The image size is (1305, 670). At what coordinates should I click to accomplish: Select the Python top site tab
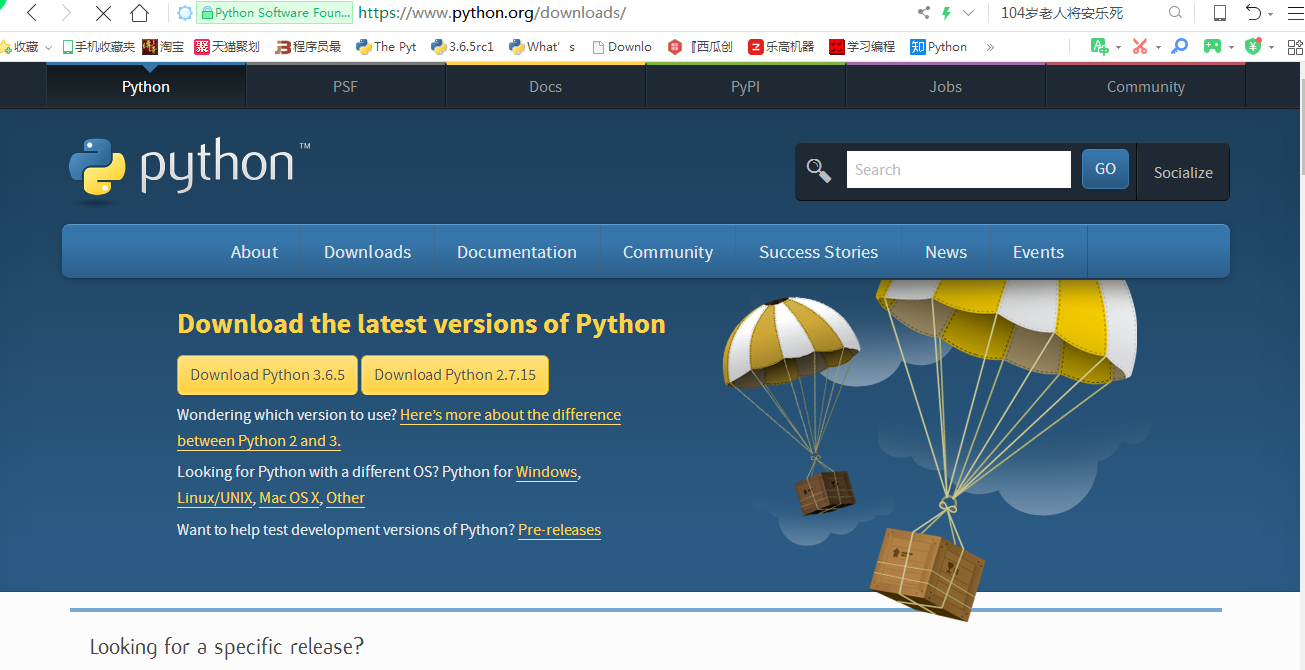[146, 86]
